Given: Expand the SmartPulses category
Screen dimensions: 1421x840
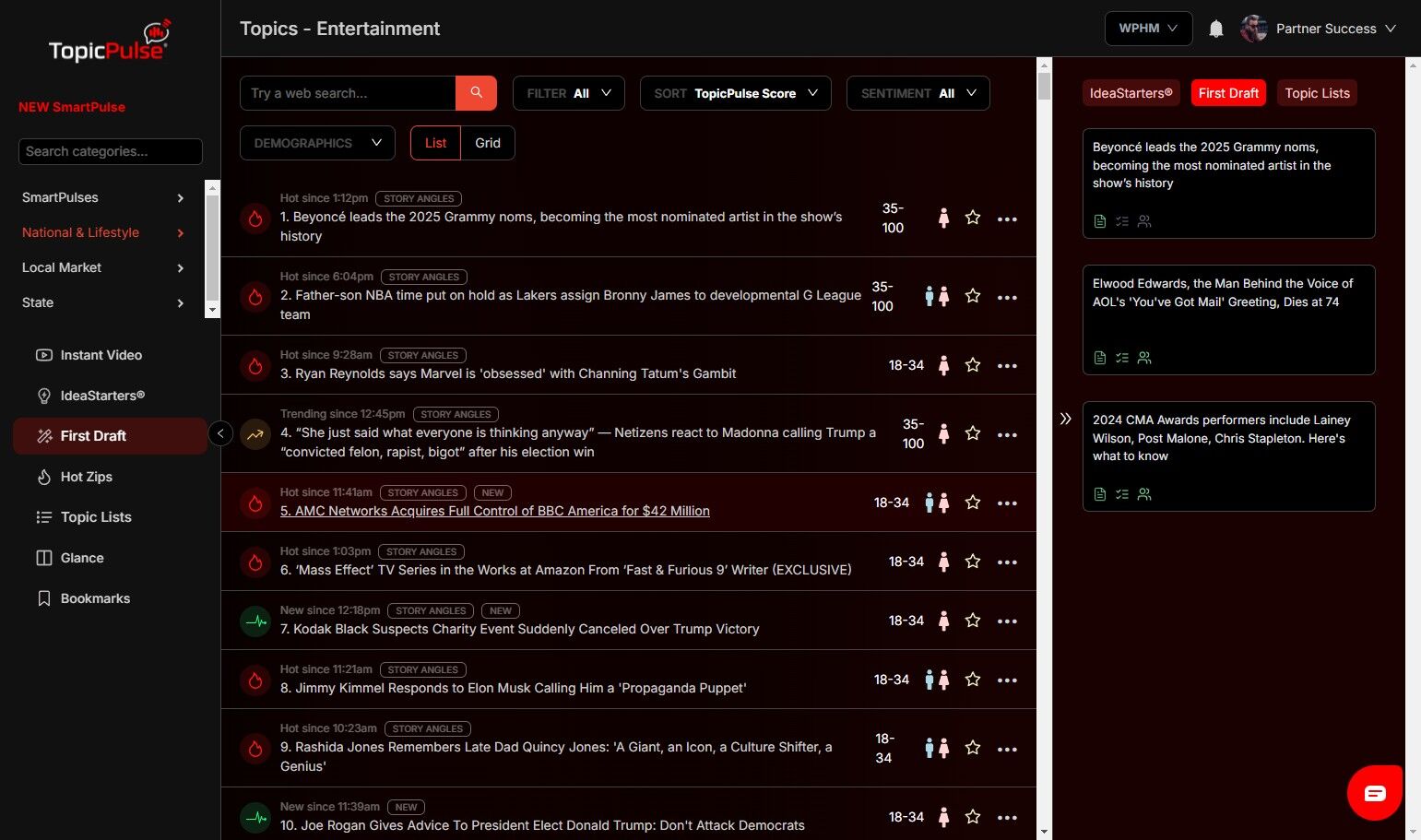Looking at the screenshot, I should click(103, 197).
